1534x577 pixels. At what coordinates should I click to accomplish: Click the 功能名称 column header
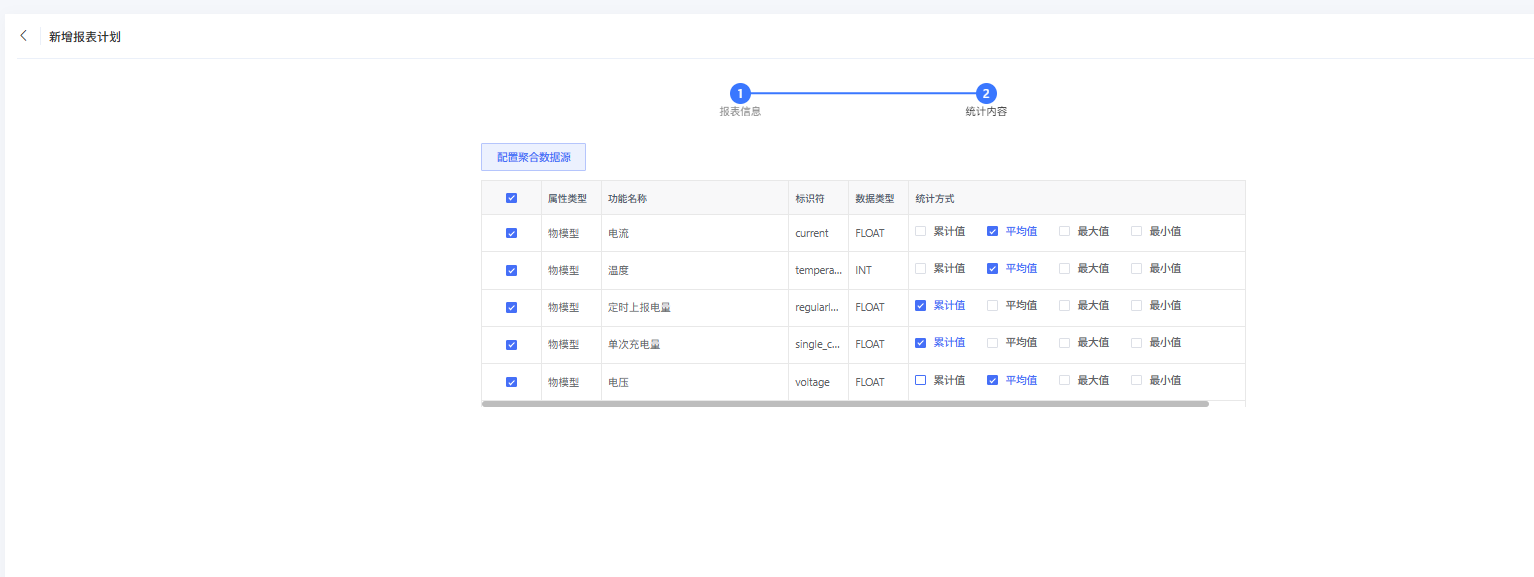628,198
